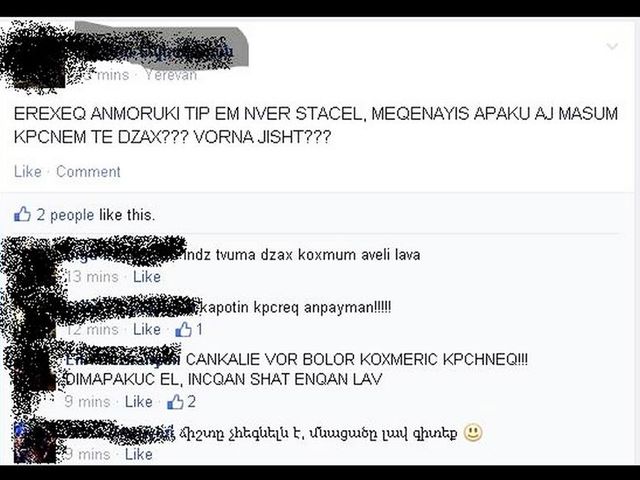The image size is (640, 480).
Task: Like the 'CANKALIE VOR BOLOR' comment
Action: [x=138, y=402]
